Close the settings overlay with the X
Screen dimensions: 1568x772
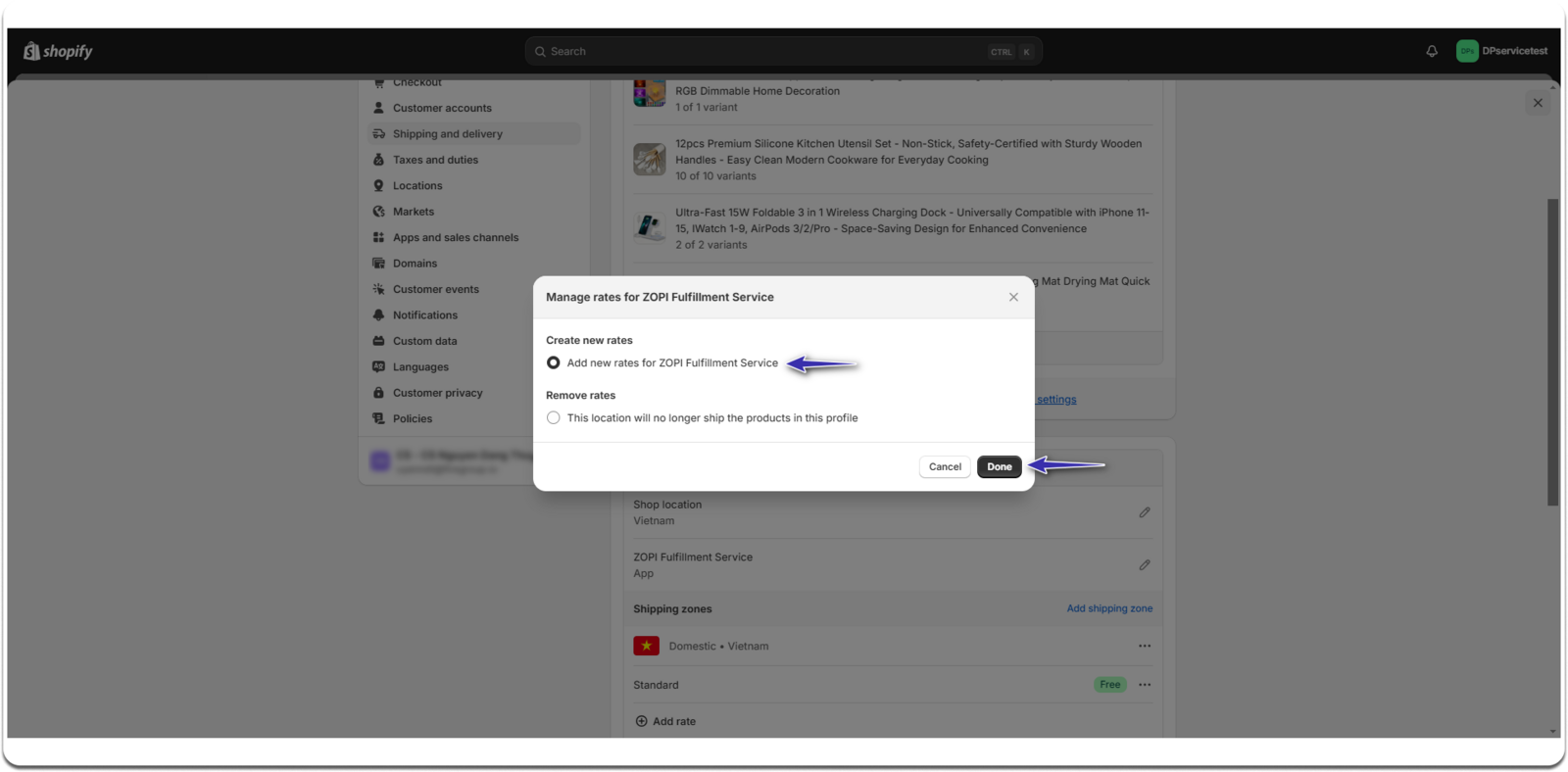[x=1538, y=103]
